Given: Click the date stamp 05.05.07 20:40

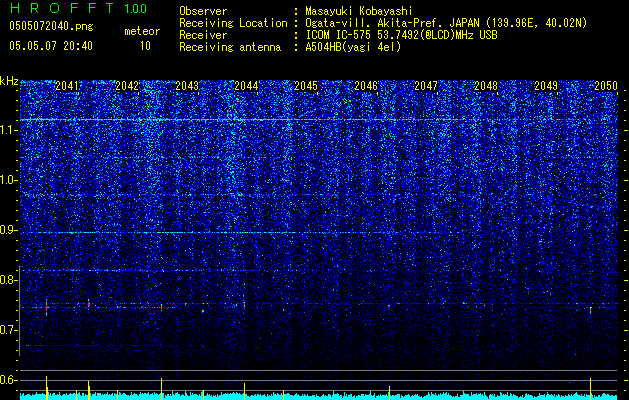Looking at the screenshot, I should (x=51, y=46).
